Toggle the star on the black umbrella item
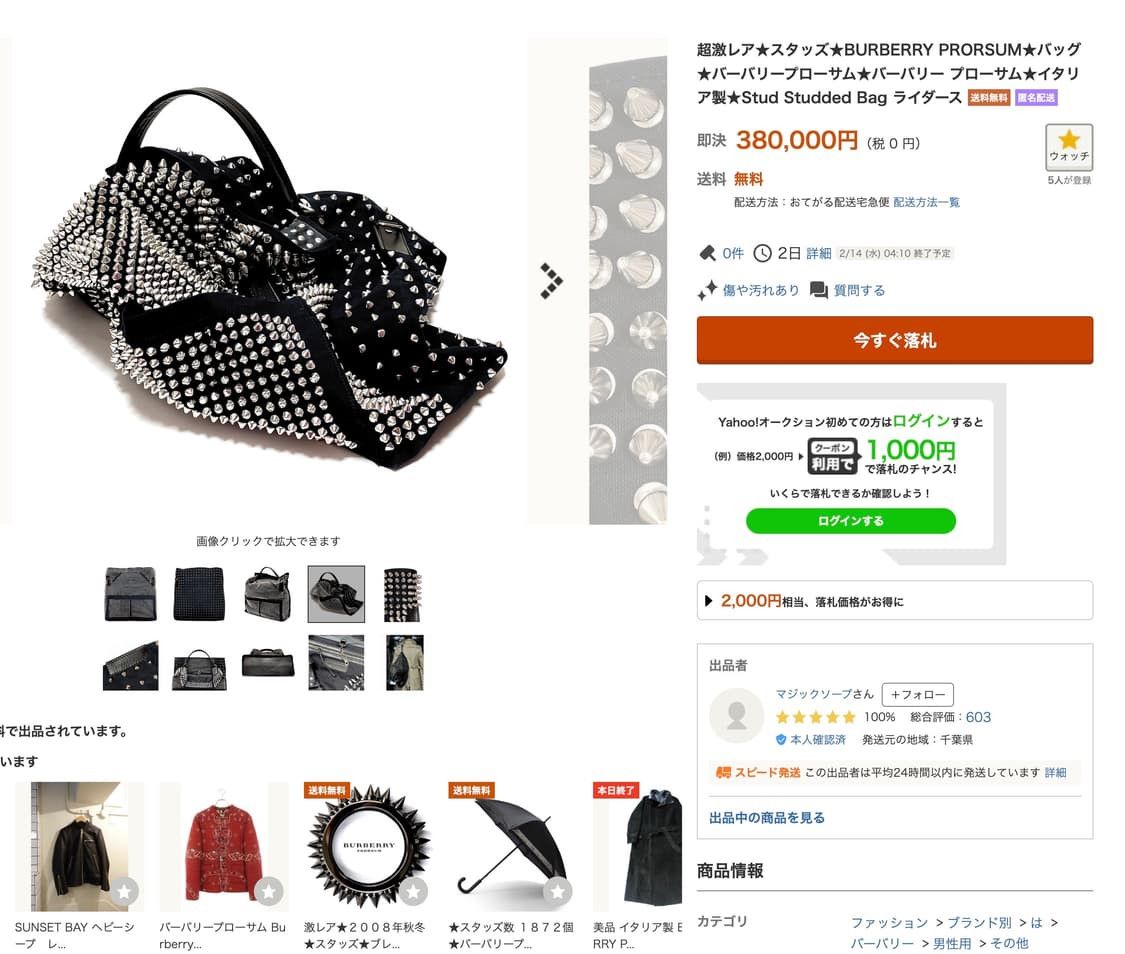1125x954 pixels. point(557,891)
